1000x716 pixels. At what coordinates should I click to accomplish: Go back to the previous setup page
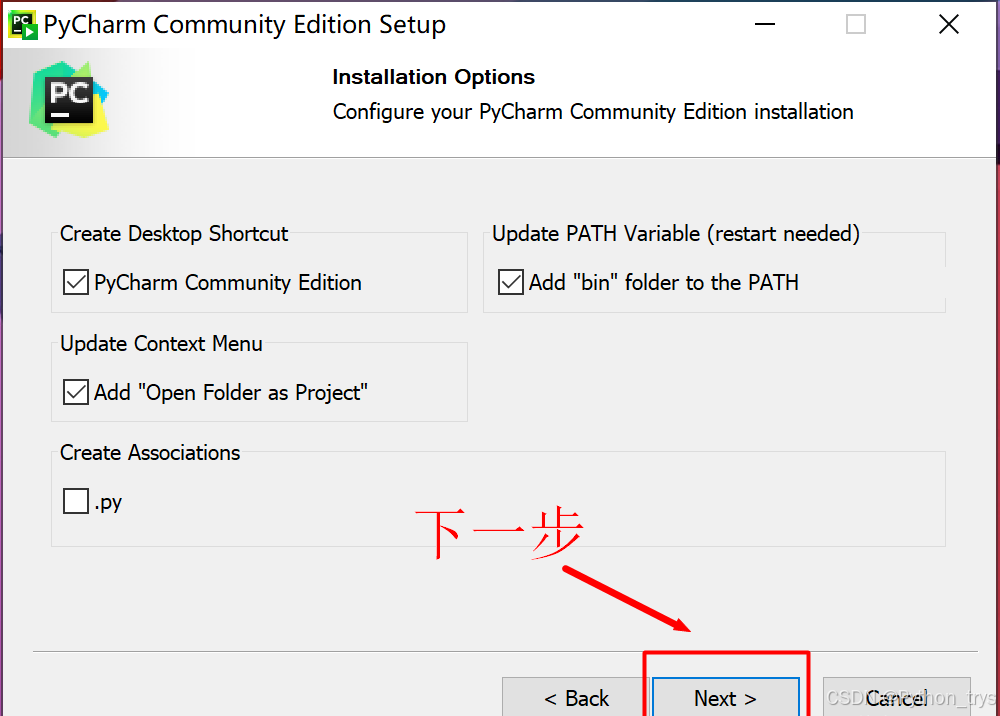(575, 698)
